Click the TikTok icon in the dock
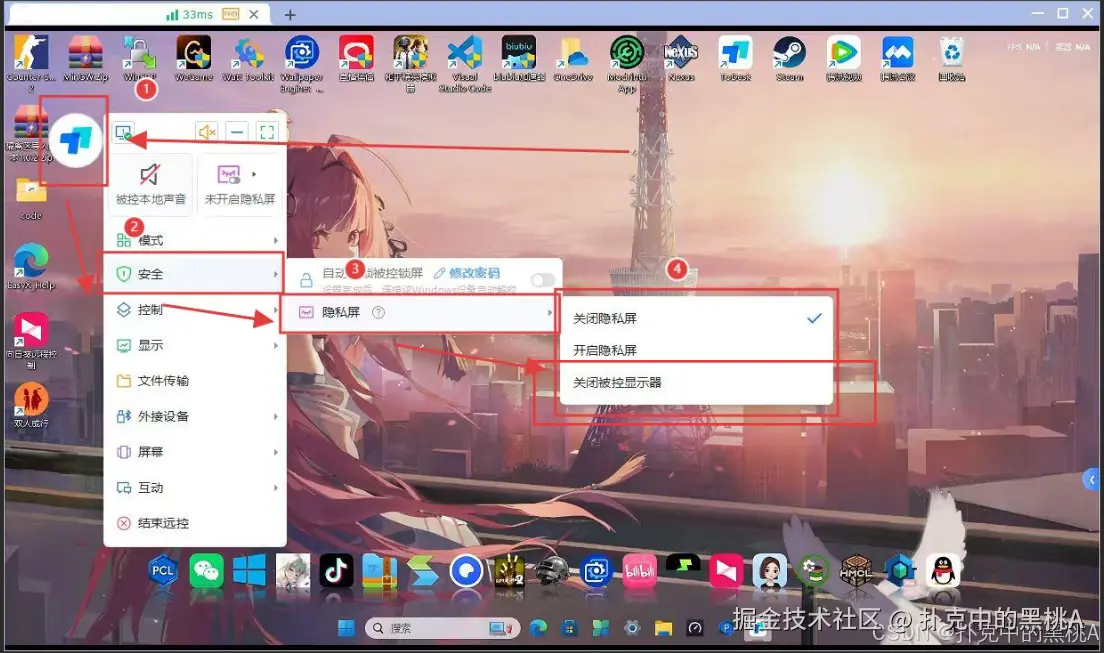The image size is (1104, 653). tap(336, 570)
